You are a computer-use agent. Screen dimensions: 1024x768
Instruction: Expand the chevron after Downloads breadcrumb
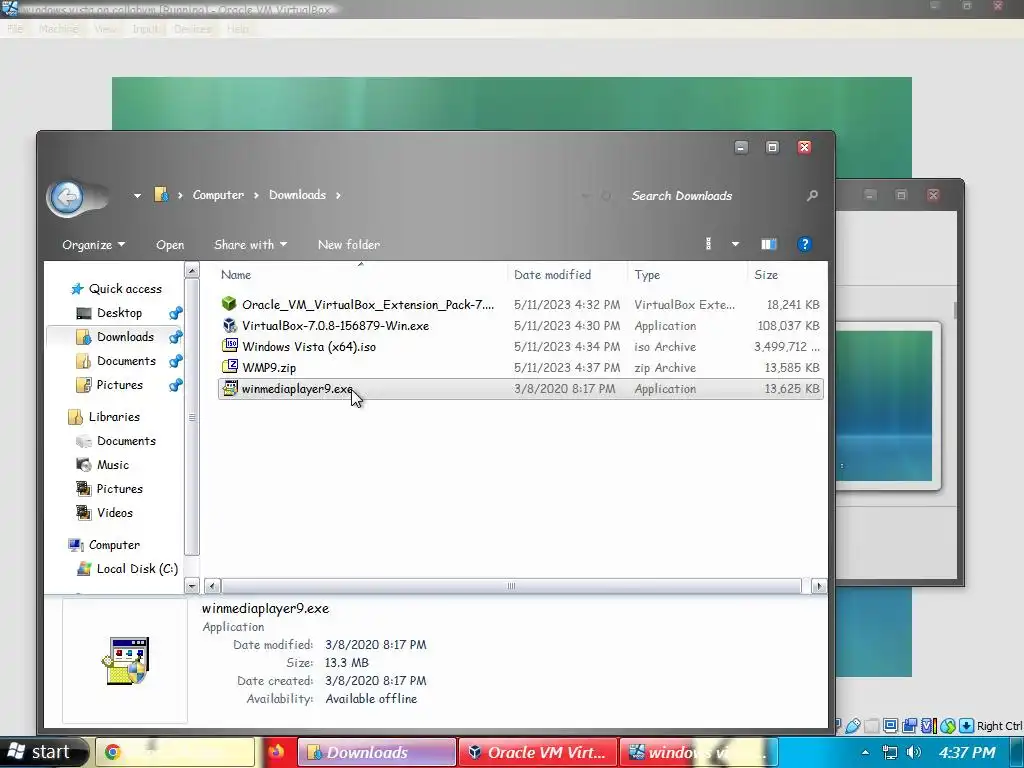click(338, 195)
